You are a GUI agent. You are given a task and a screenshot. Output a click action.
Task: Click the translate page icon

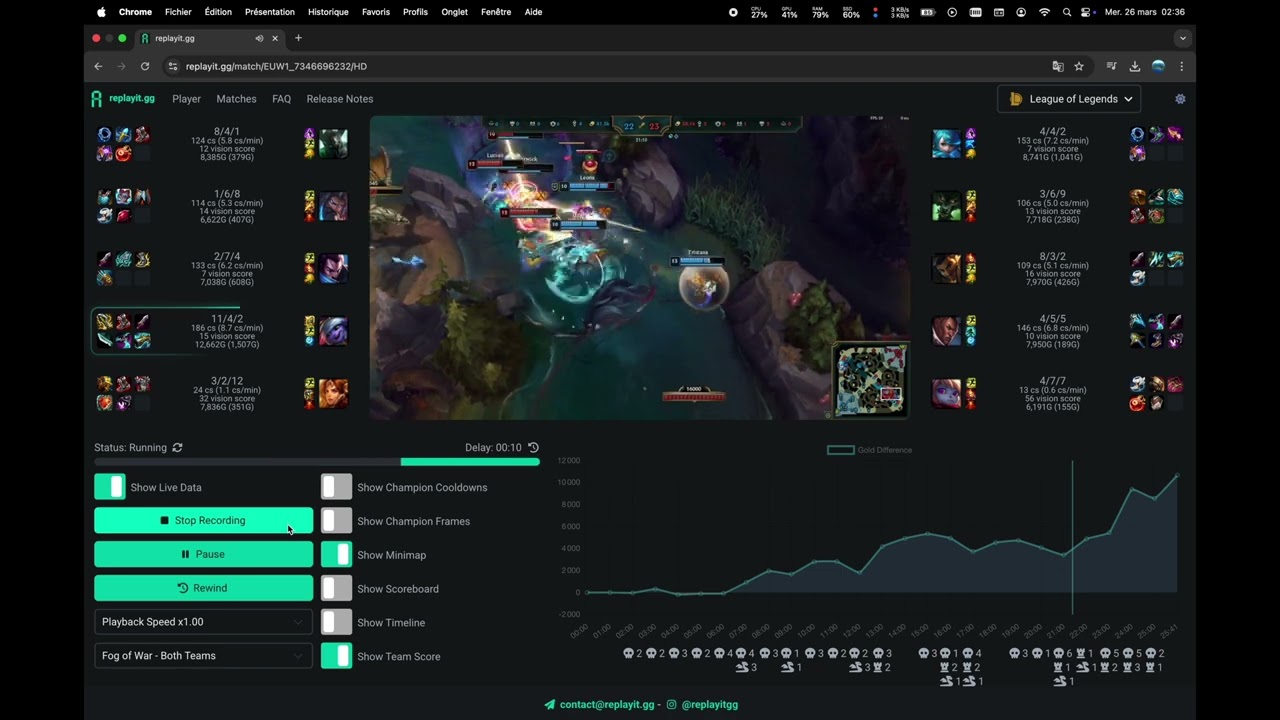pyautogui.click(x=1058, y=66)
